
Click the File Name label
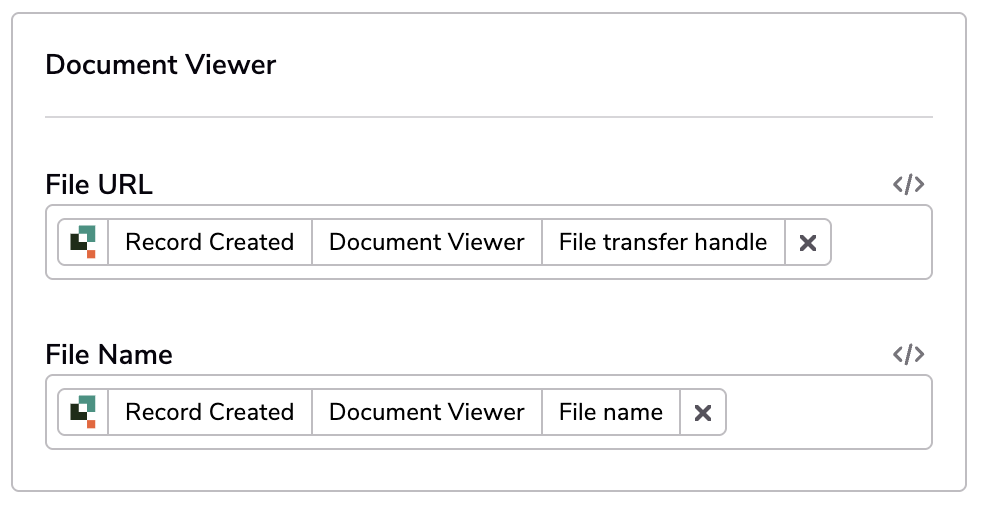point(109,355)
